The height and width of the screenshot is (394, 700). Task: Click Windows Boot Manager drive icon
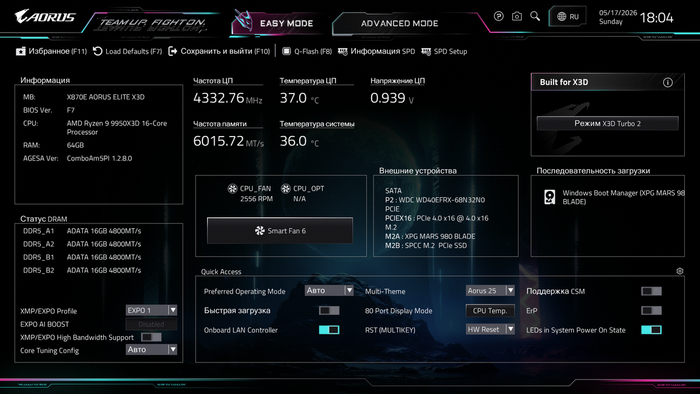(x=550, y=197)
